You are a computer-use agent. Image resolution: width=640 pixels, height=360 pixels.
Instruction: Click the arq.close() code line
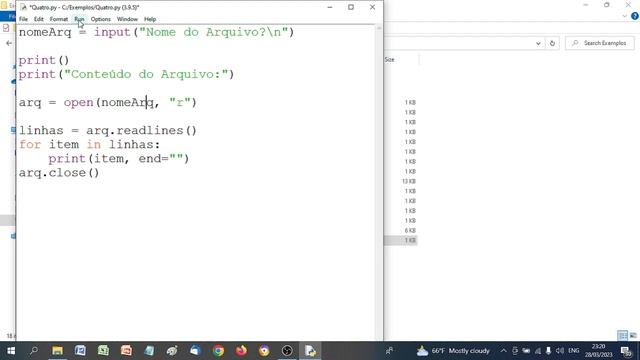59,173
